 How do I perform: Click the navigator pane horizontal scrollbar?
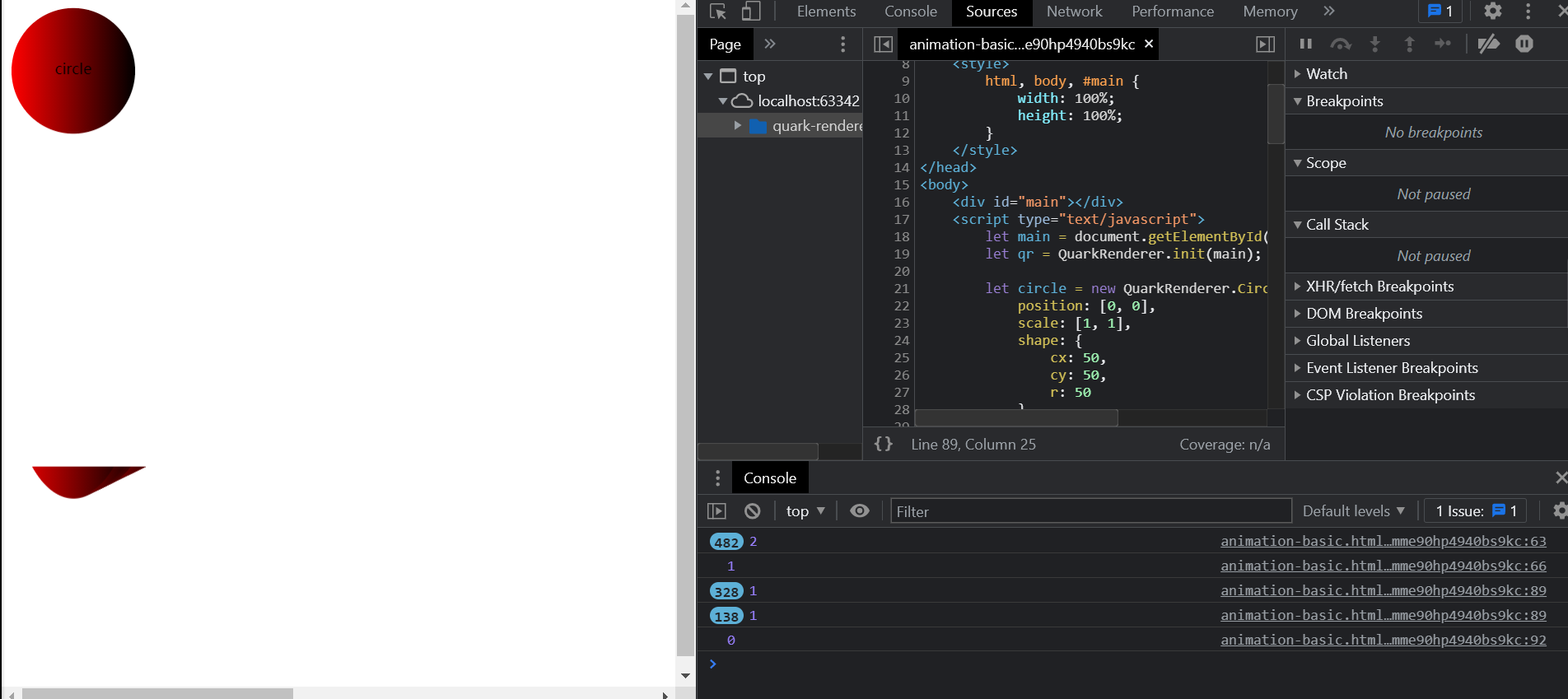coord(758,451)
